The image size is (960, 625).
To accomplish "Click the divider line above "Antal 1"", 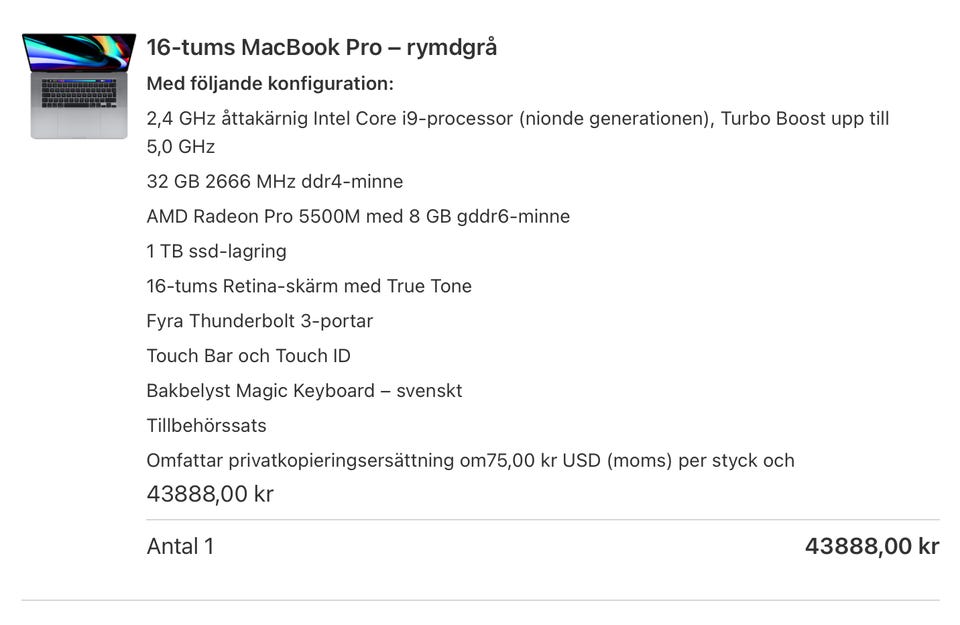I will 542,520.
